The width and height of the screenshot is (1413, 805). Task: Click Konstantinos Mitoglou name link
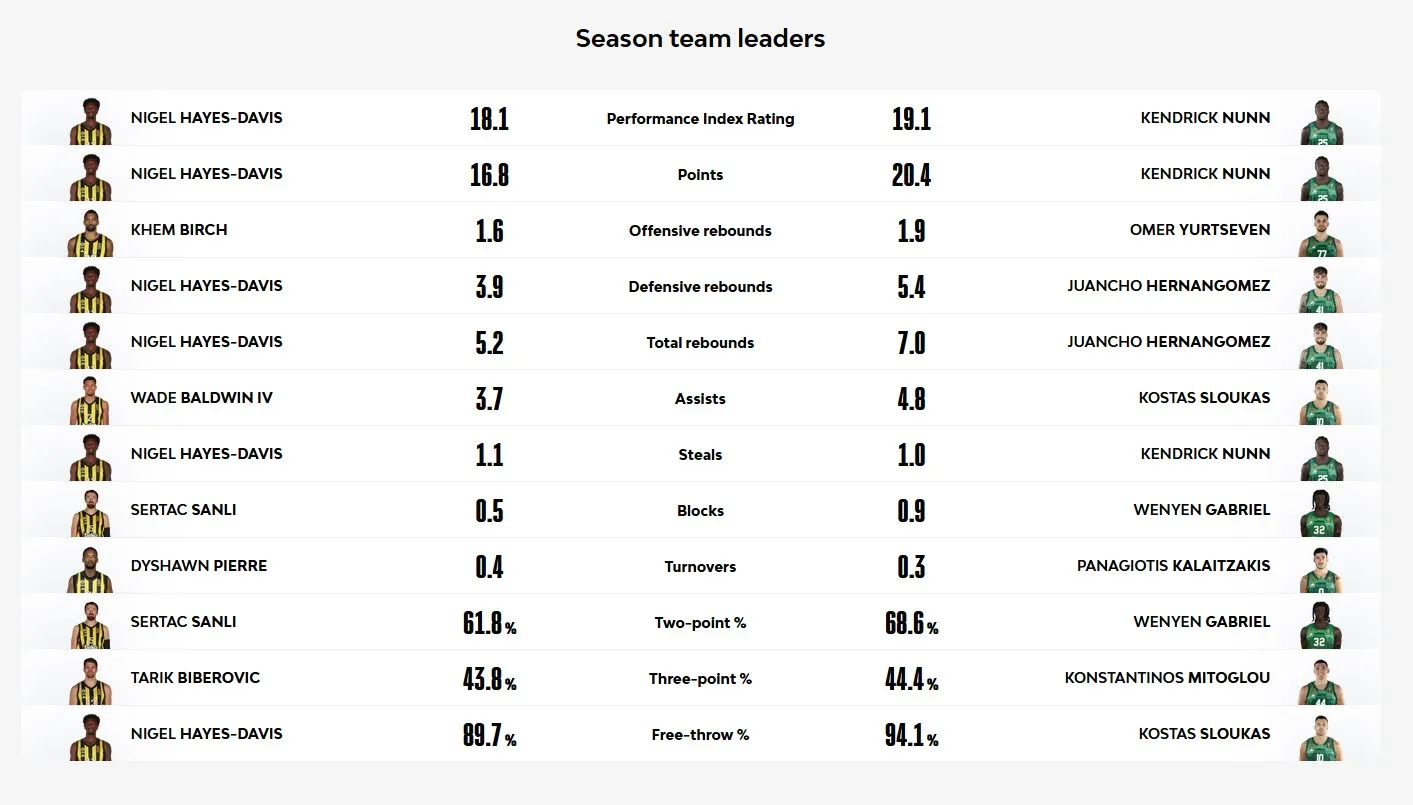point(1167,678)
